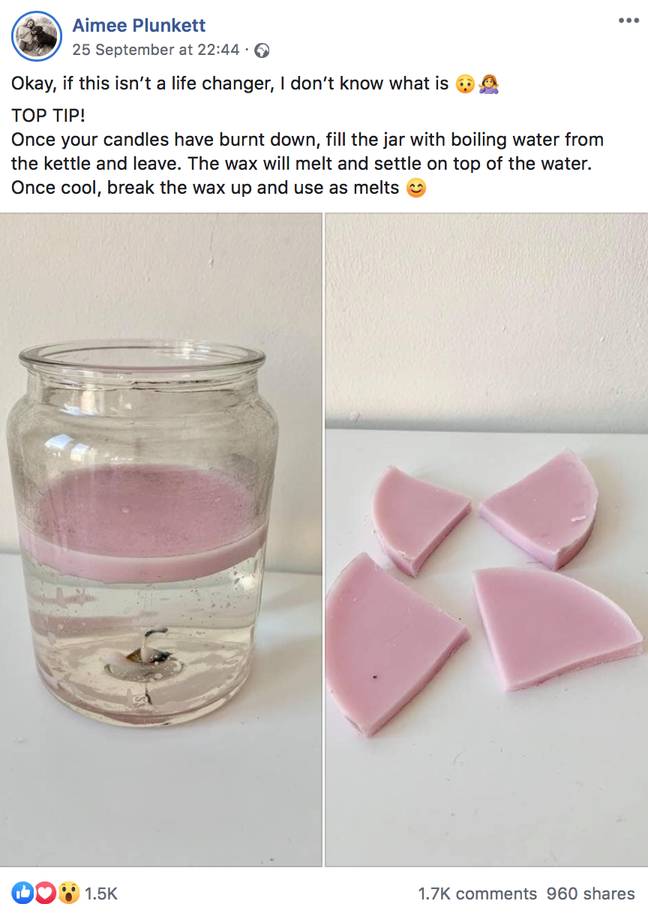Click the surprised face emoji in post text
Viewport: 648px width, 917px height.
466,85
